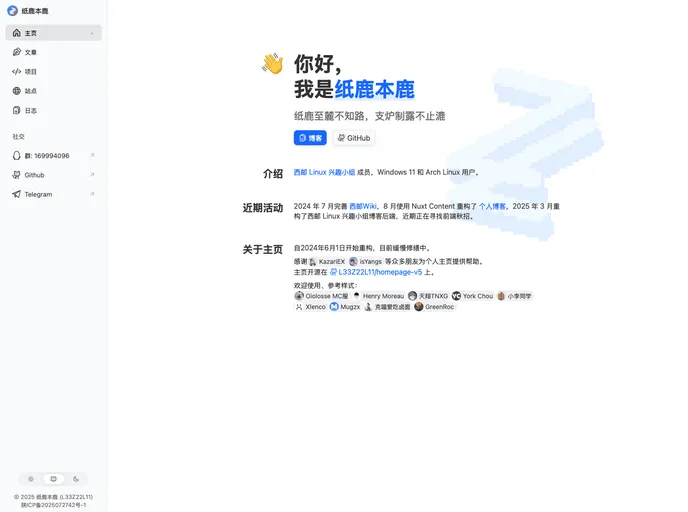This screenshot has height=512, width=688.
Task: Click the Mugzx avatar chip
Action: click(345, 307)
